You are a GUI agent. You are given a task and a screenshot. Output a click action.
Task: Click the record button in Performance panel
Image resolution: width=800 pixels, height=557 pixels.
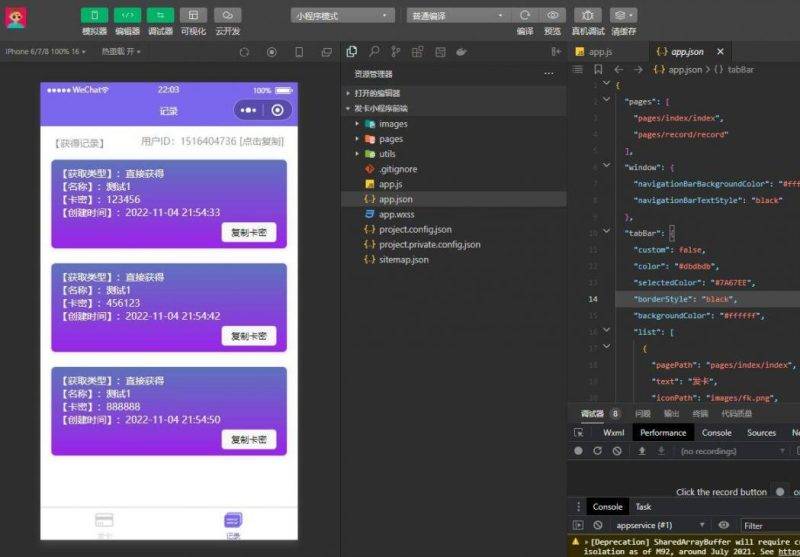coord(578,451)
